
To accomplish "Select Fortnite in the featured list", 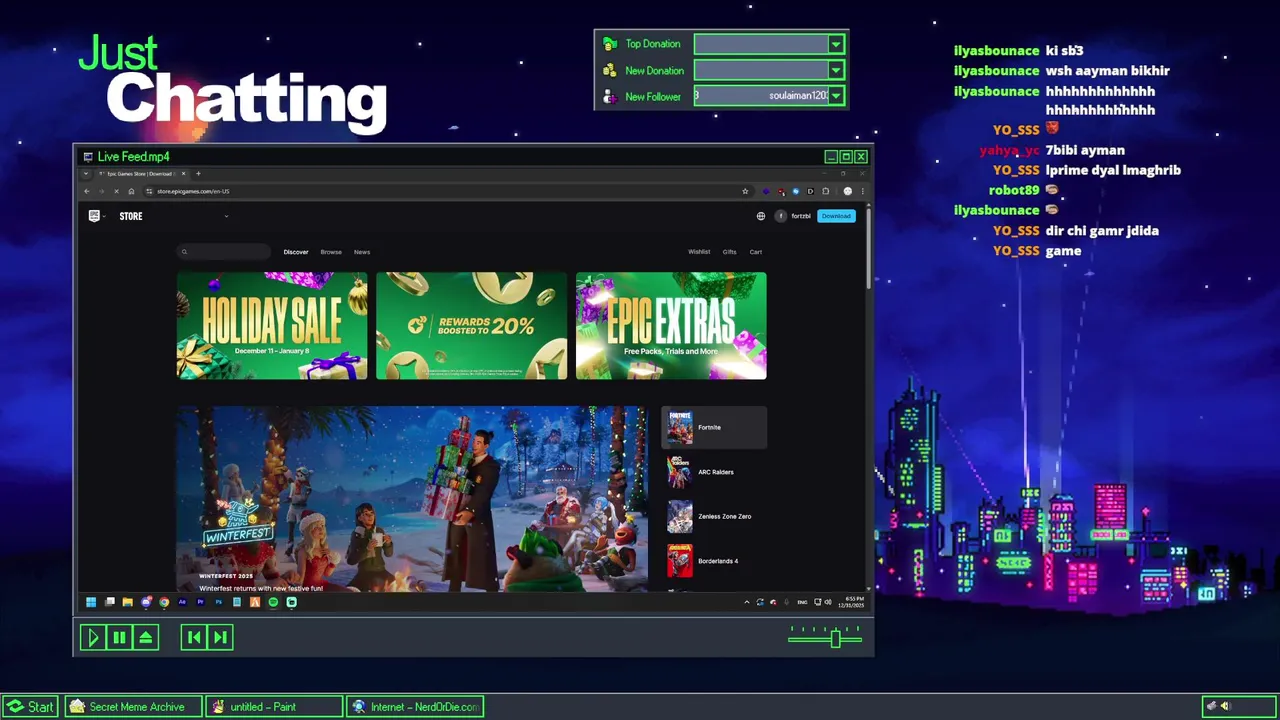I will coord(714,428).
